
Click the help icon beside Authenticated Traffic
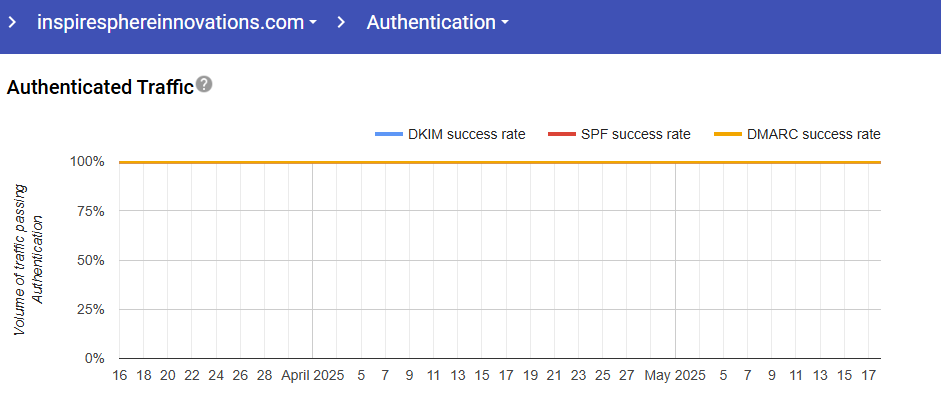204,85
